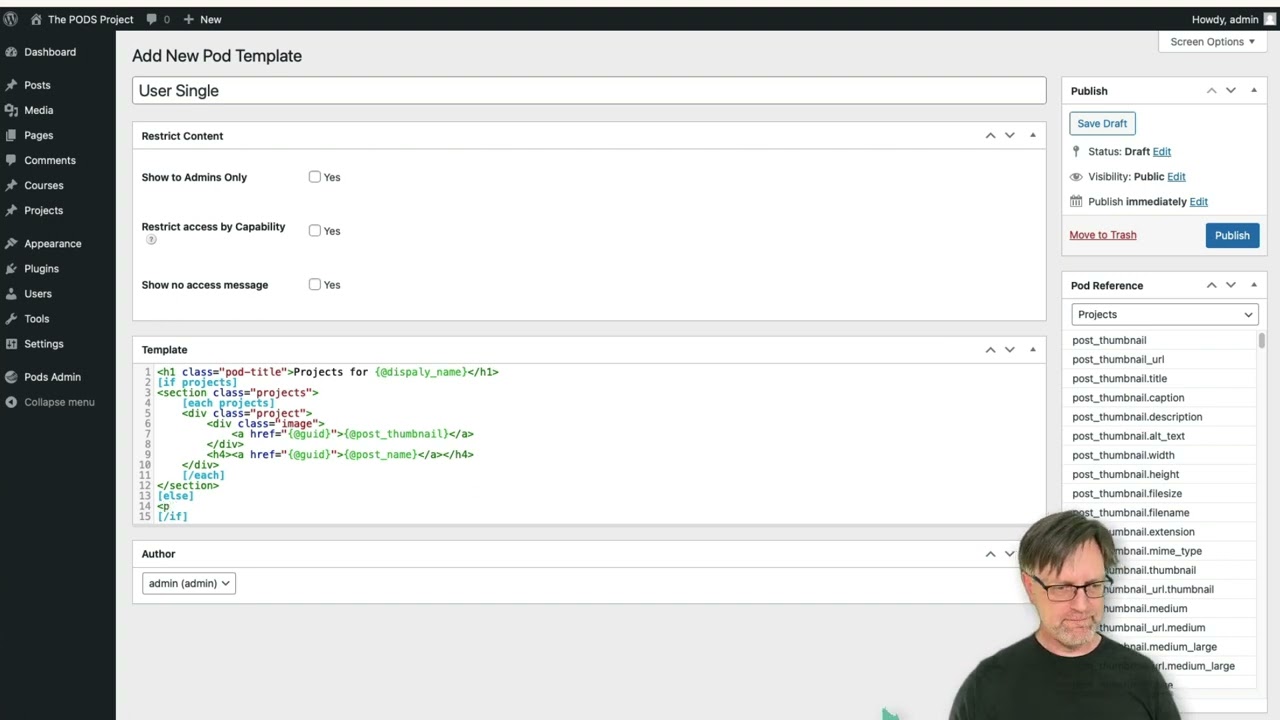Move Template panel up
The image size is (1280, 720).
(x=990, y=349)
